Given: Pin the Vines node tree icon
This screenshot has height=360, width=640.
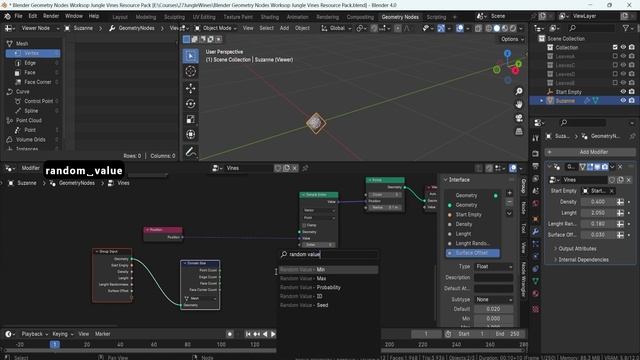Looking at the screenshot, I should [x=305, y=168].
